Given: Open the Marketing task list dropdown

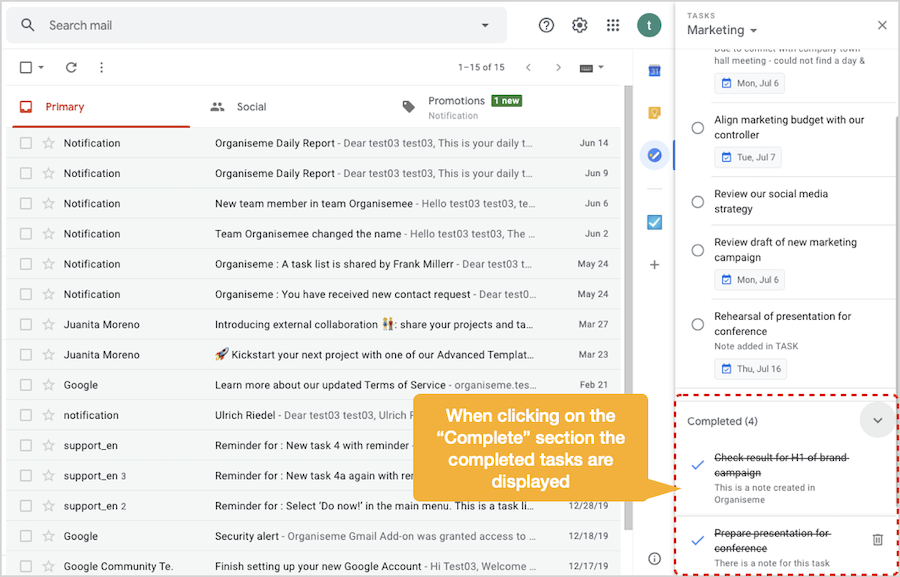Looking at the screenshot, I should point(722,30).
